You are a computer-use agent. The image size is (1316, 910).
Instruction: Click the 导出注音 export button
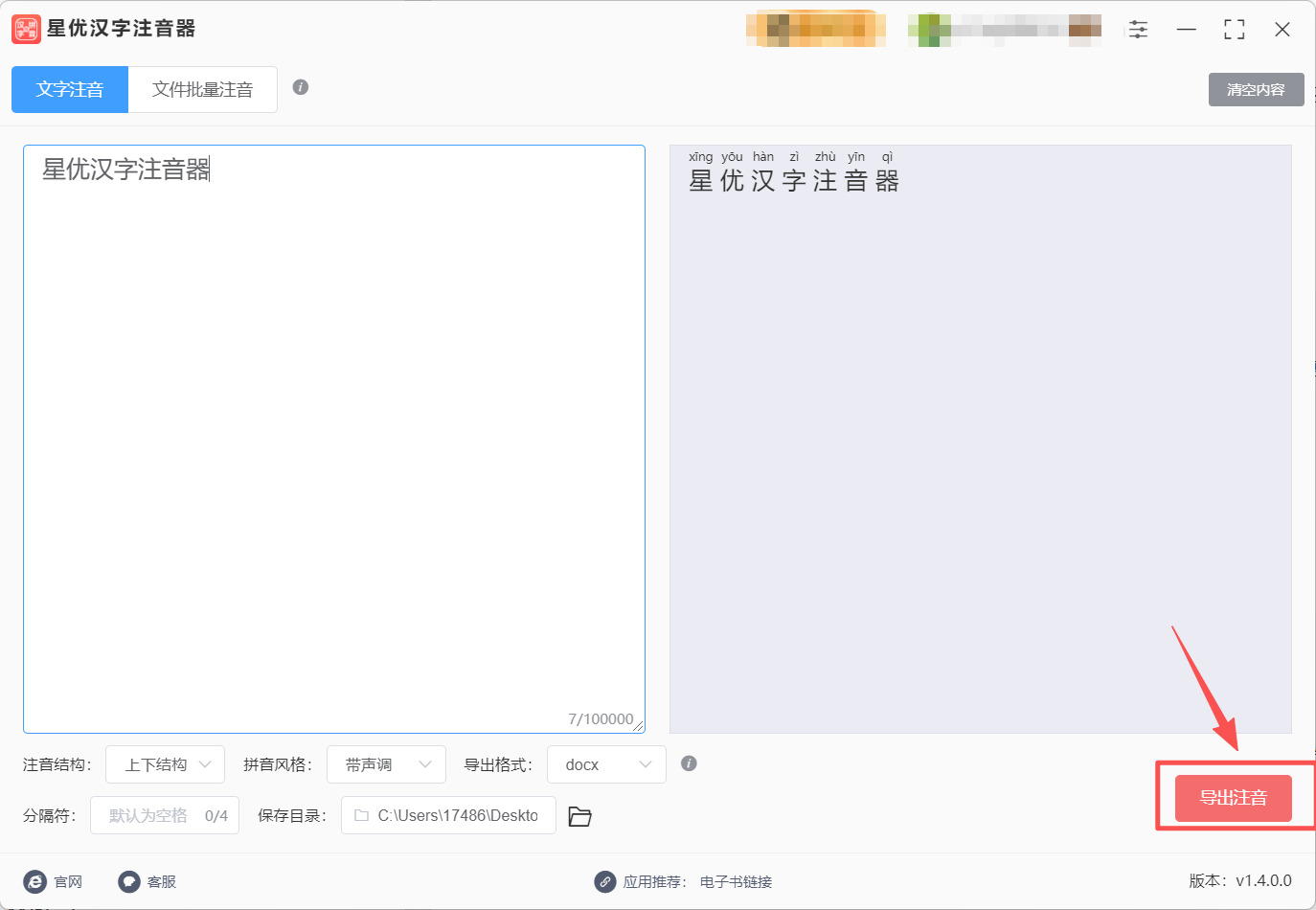(x=1233, y=798)
